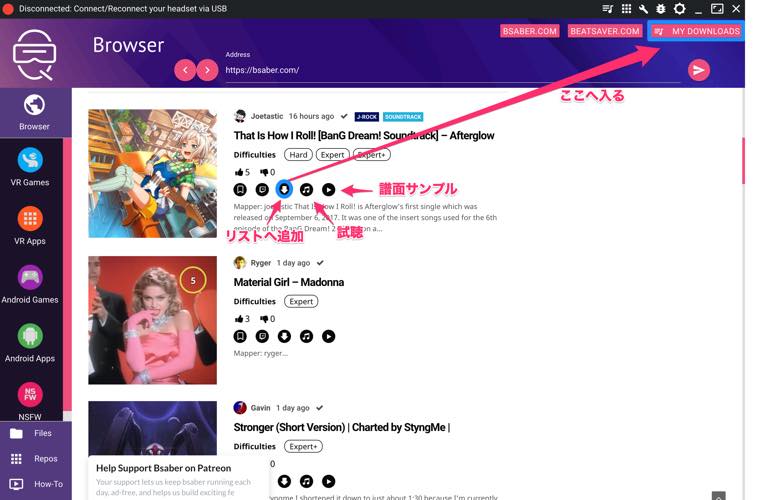Click the send arrow to load address

[x=699, y=70]
